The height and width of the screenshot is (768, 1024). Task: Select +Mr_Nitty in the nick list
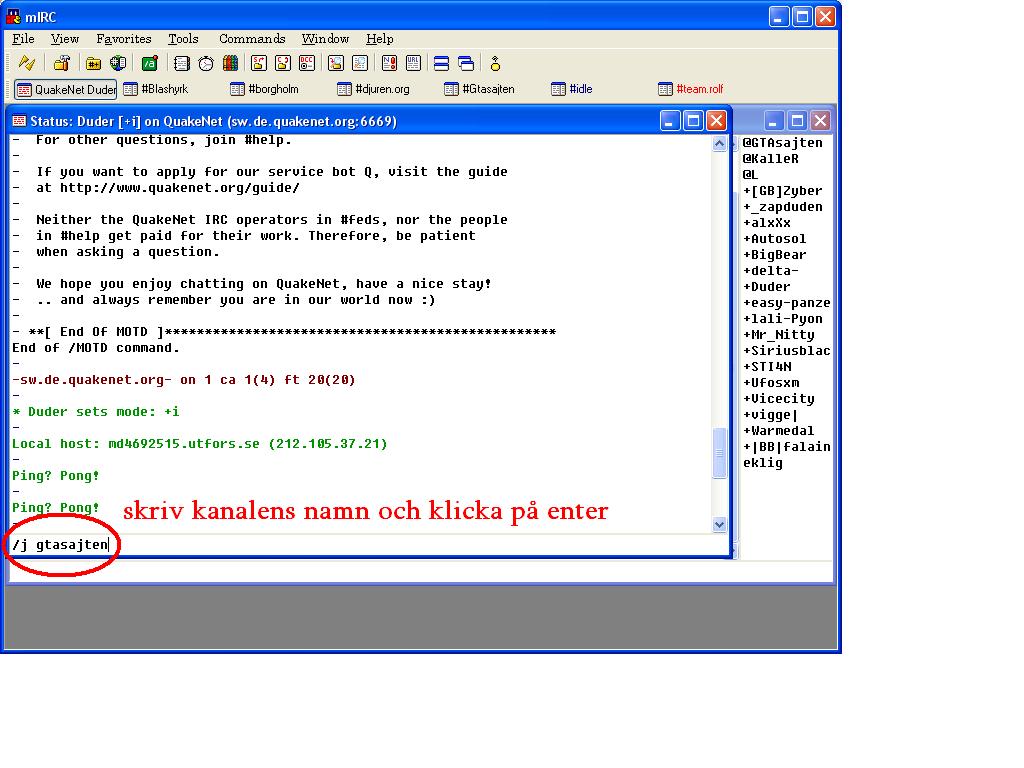pyautogui.click(x=778, y=335)
